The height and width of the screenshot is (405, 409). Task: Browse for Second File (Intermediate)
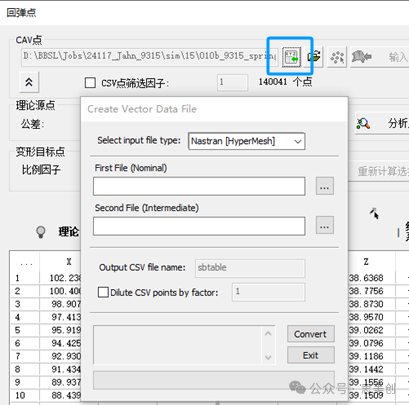(x=325, y=226)
